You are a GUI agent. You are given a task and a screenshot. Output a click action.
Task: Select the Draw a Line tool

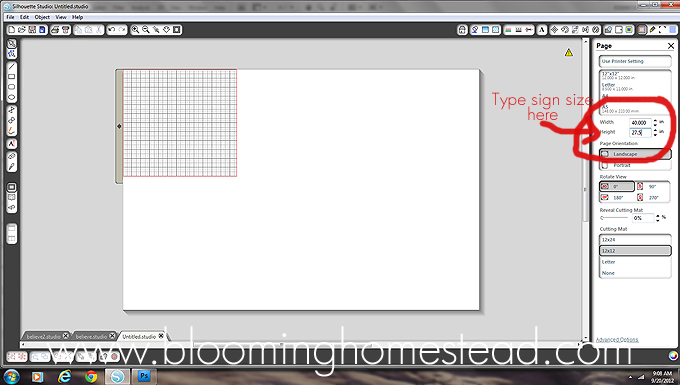[12, 66]
